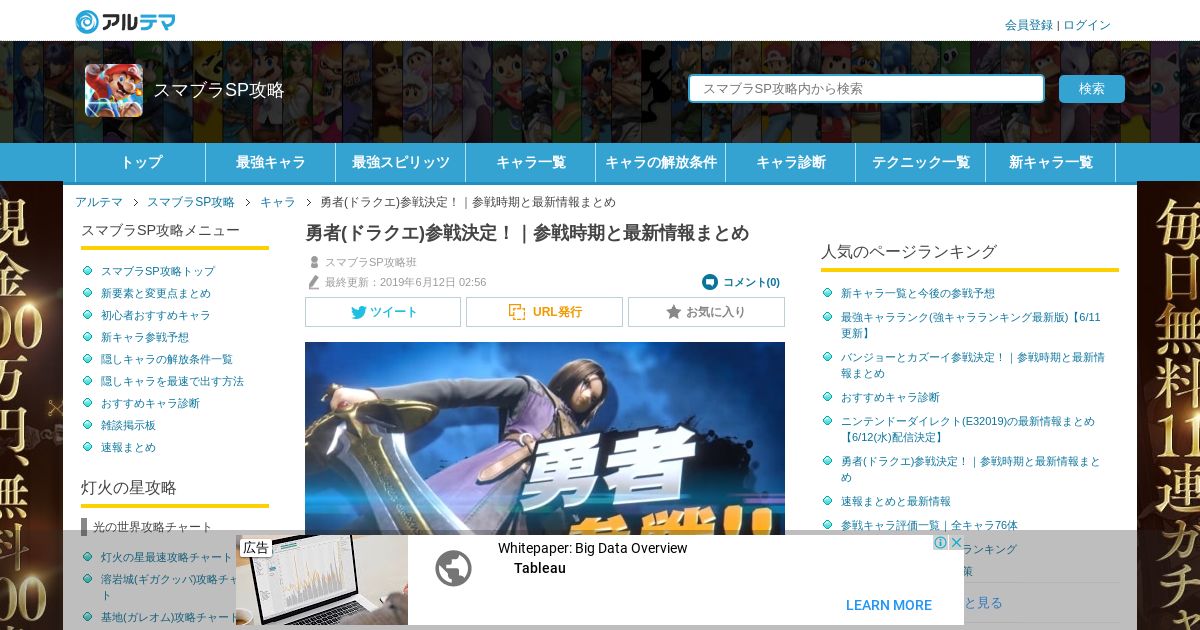
Task: Click the globe icon in the ad
Action: coord(453,568)
